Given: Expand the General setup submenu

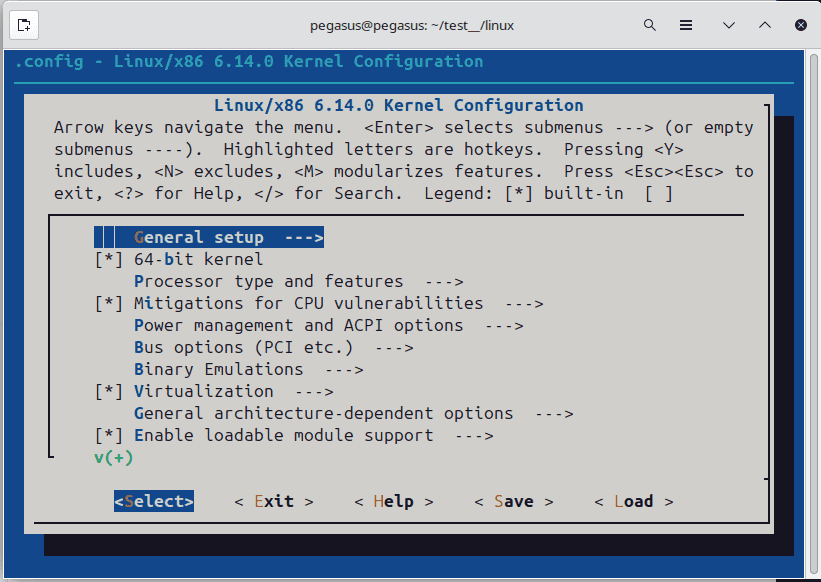Looking at the screenshot, I should [x=228, y=238].
